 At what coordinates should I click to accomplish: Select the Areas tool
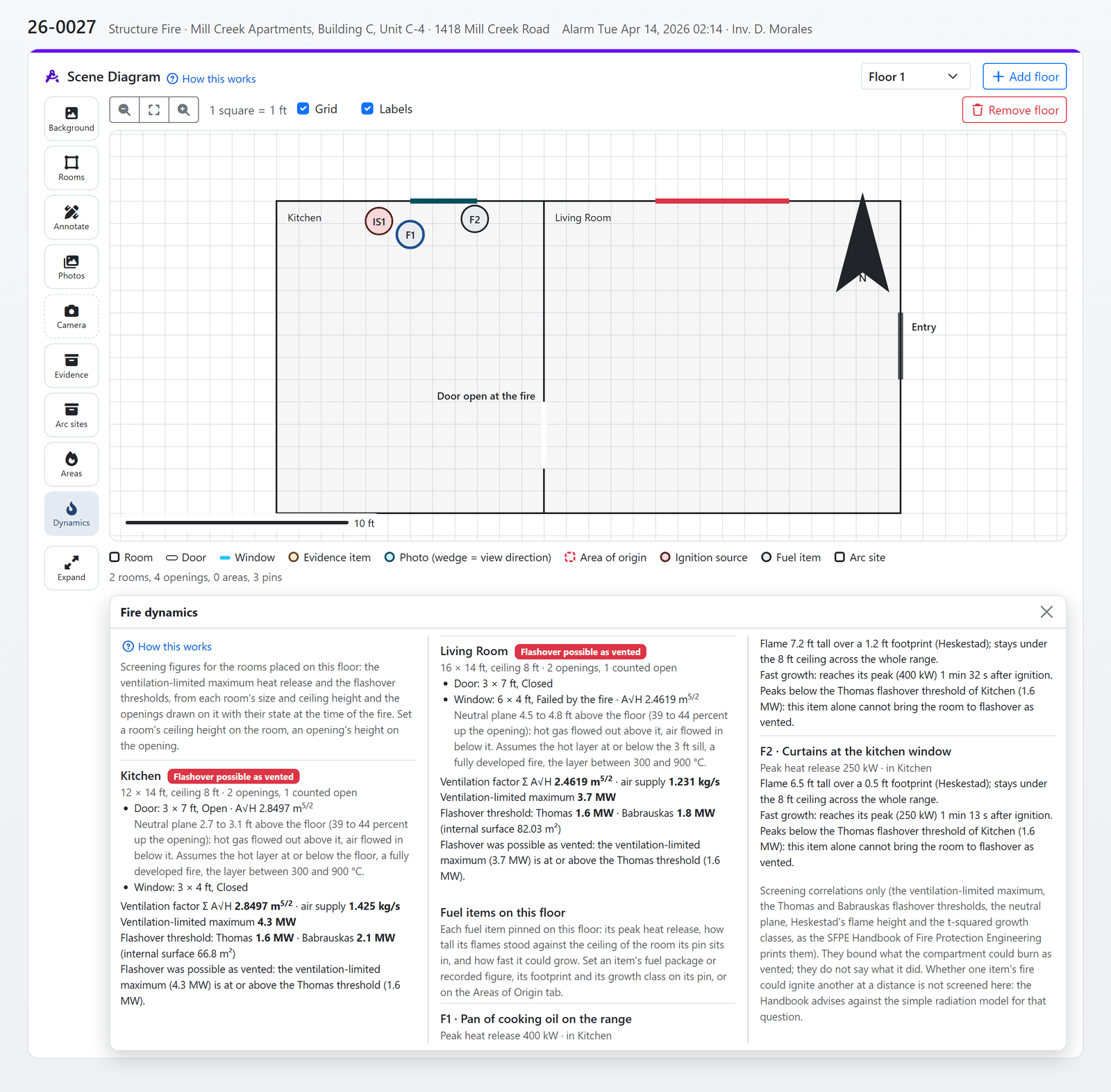pos(72,465)
